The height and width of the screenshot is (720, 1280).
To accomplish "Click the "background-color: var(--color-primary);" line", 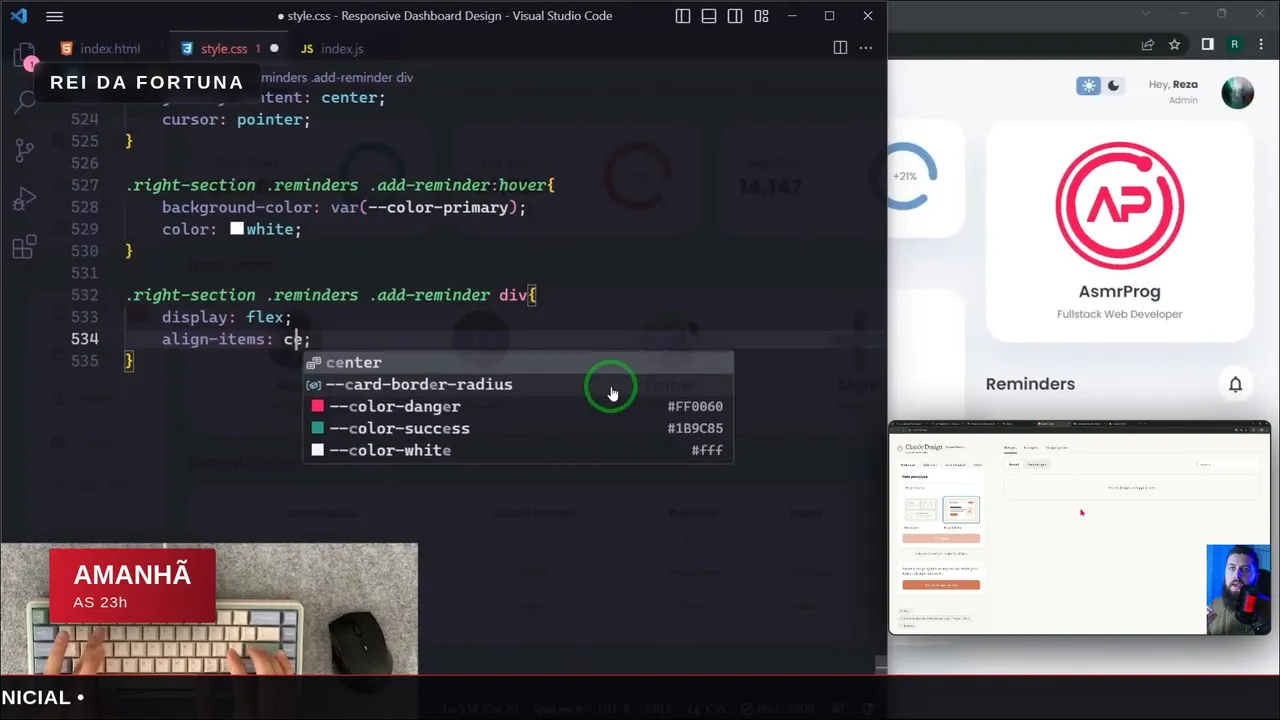I will pos(344,207).
